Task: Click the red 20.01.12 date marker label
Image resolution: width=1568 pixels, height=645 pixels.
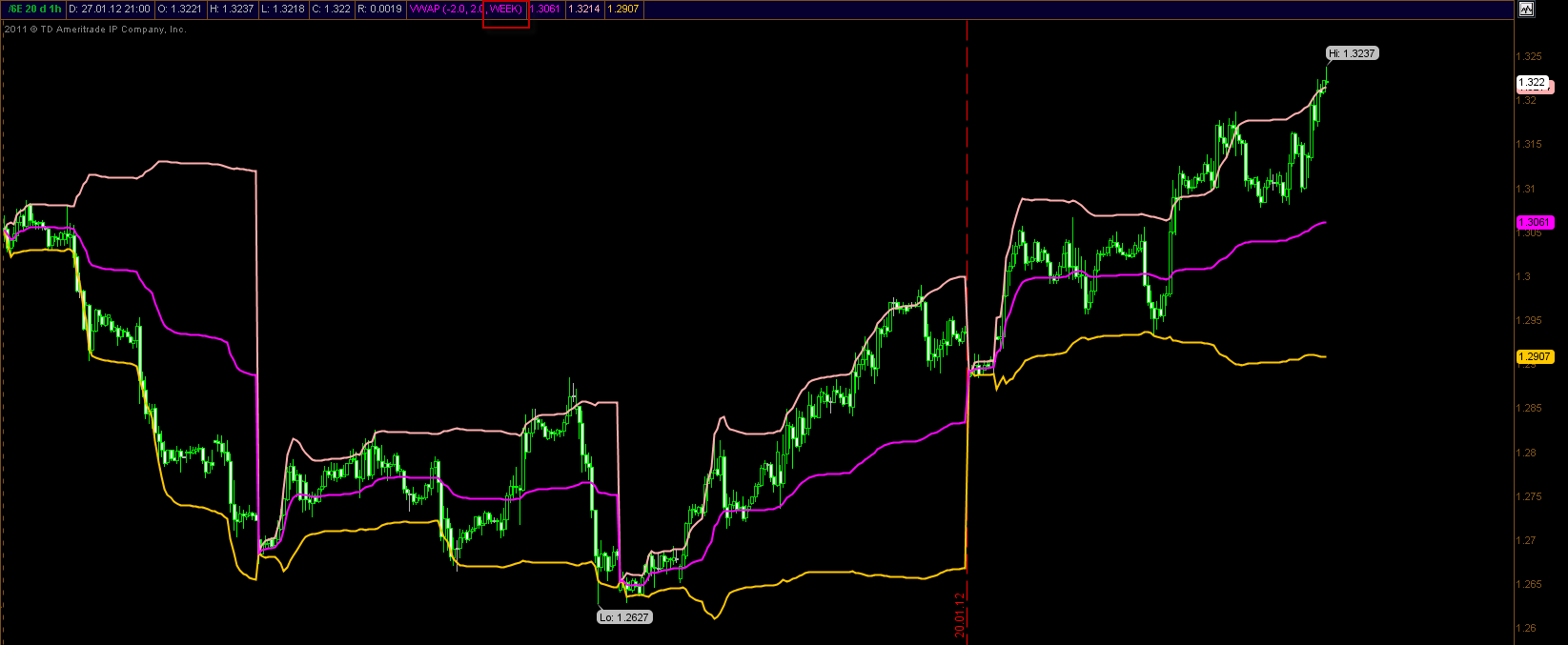Action: pos(961,614)
